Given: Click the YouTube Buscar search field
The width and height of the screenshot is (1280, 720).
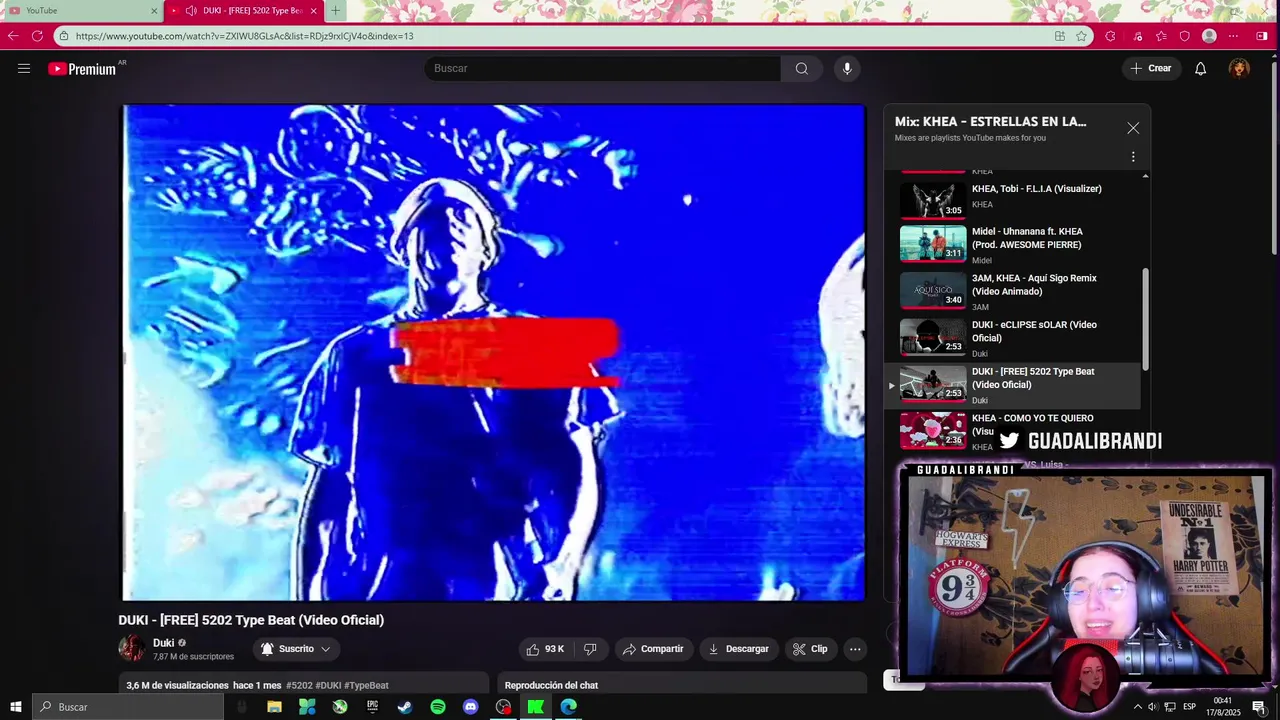Looking at the screenshot, I should 603,69.
